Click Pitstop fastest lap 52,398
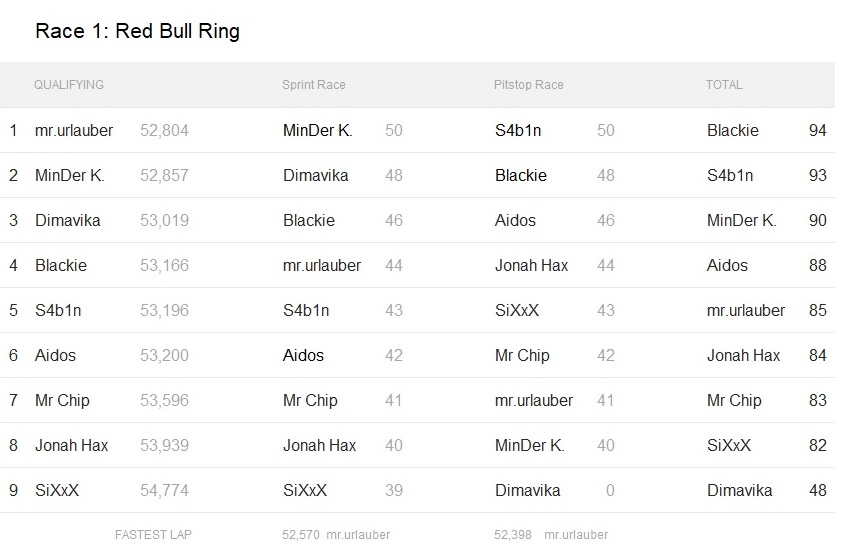 coord(512,535)
